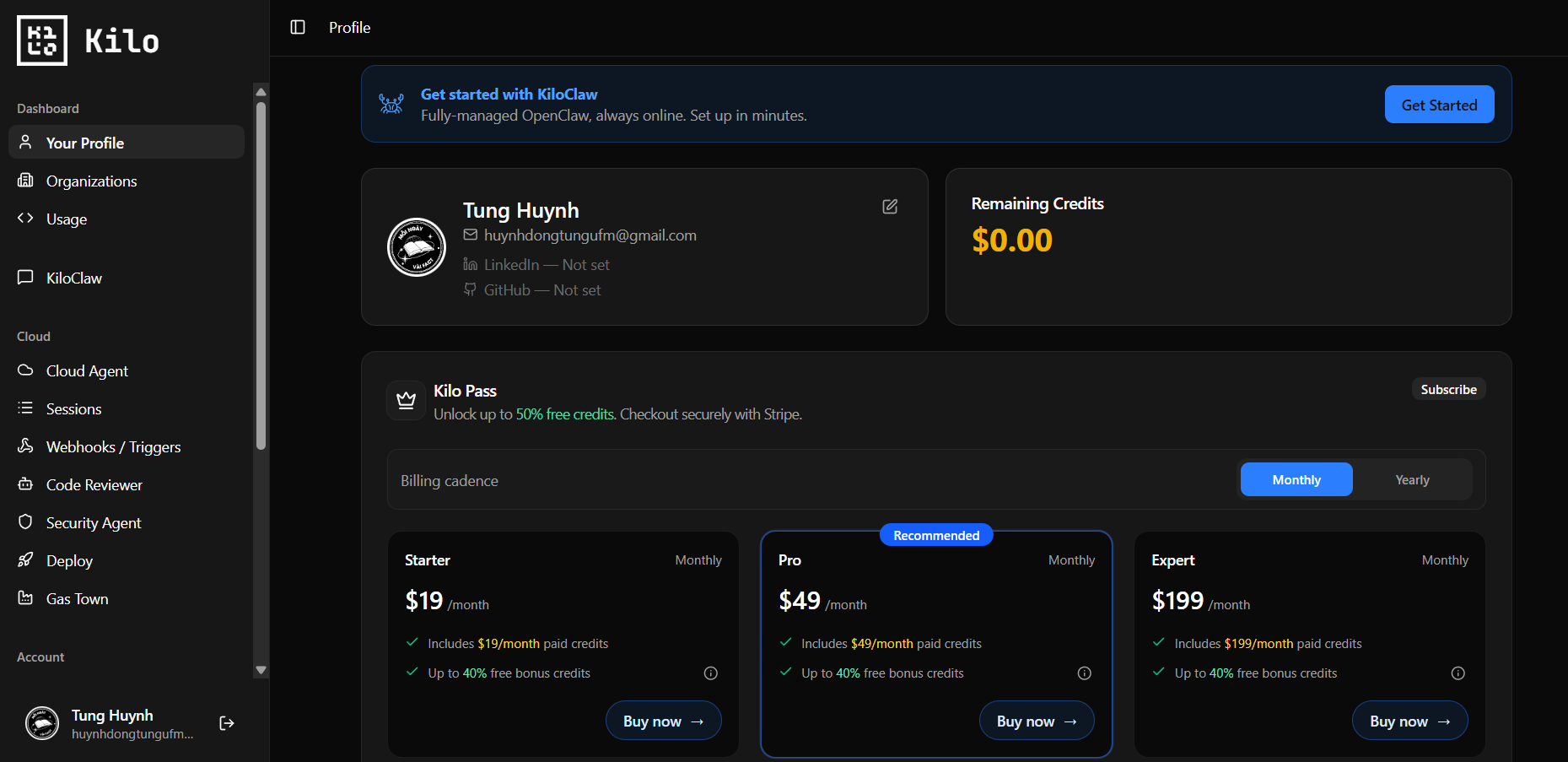Click the Kilo logo icon
The height and width of the screenshot is (762, 1568).
pos(42,41)
